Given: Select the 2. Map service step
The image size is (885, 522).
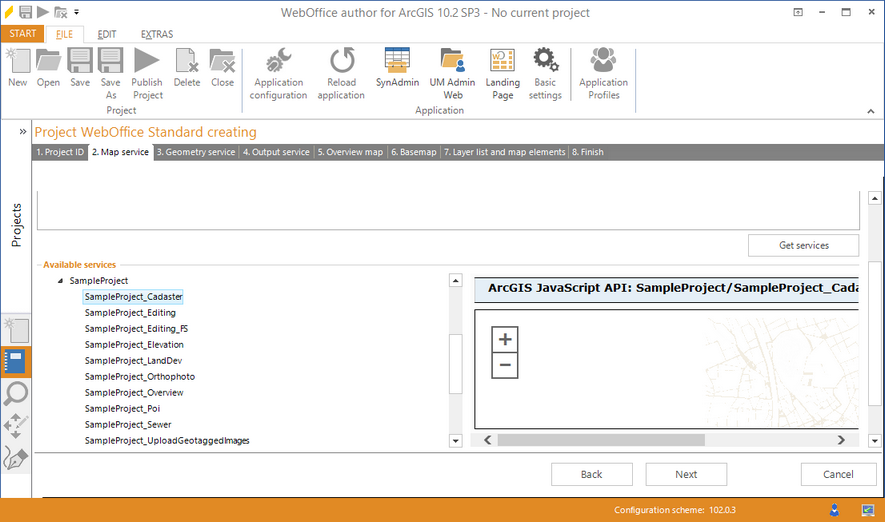Looking at the screenshot, I should click(x=120, y=152).
